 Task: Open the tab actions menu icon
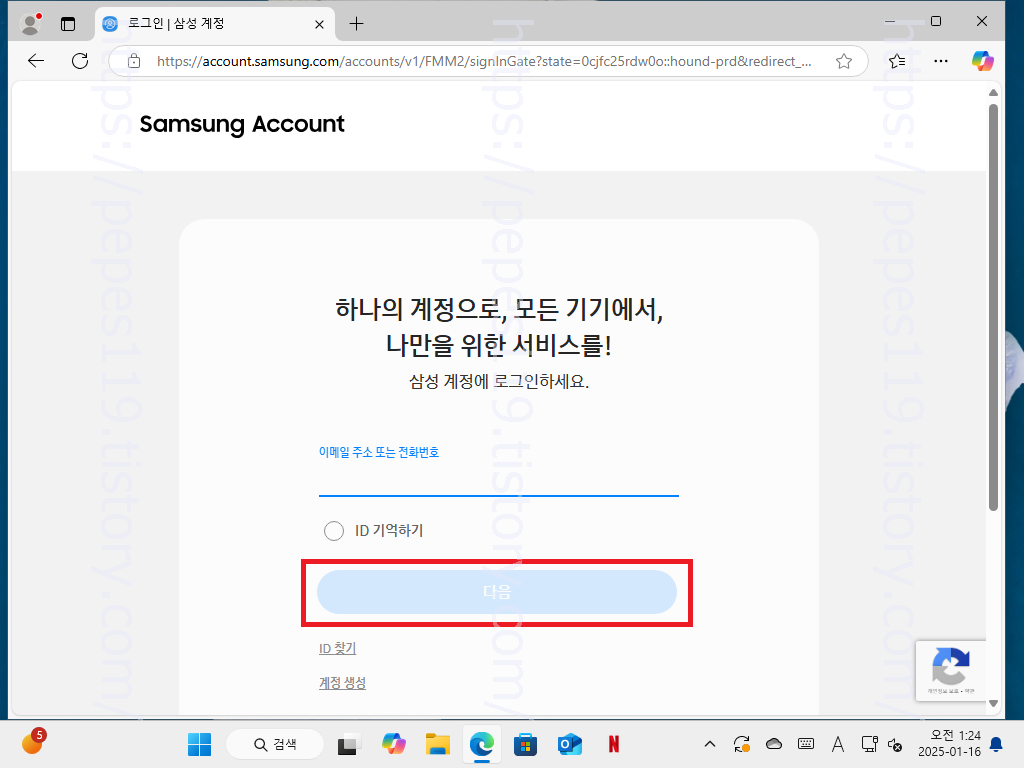(68, 24)
